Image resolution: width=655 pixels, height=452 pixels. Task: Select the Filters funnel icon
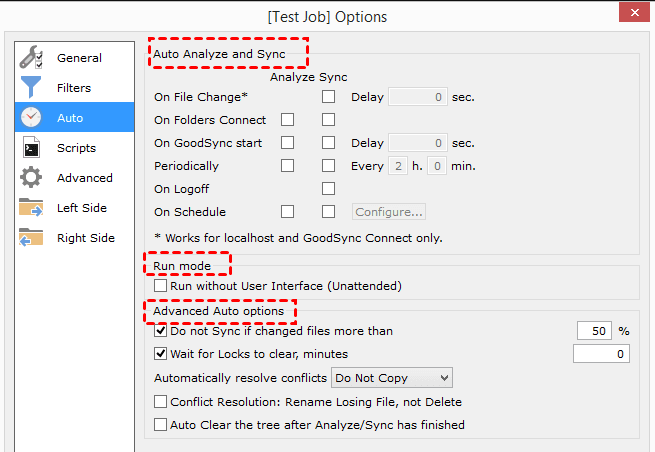(32, 88)
